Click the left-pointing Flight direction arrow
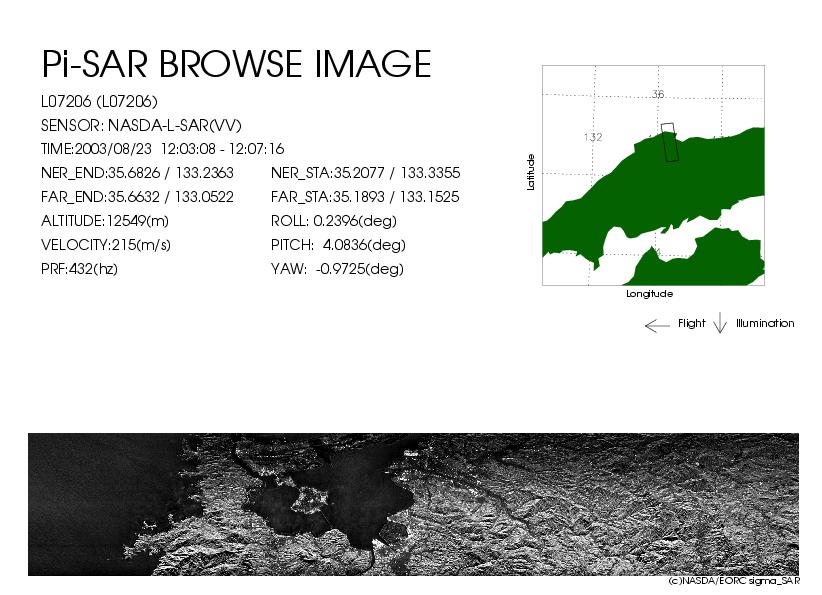 [x=657, y=326]
